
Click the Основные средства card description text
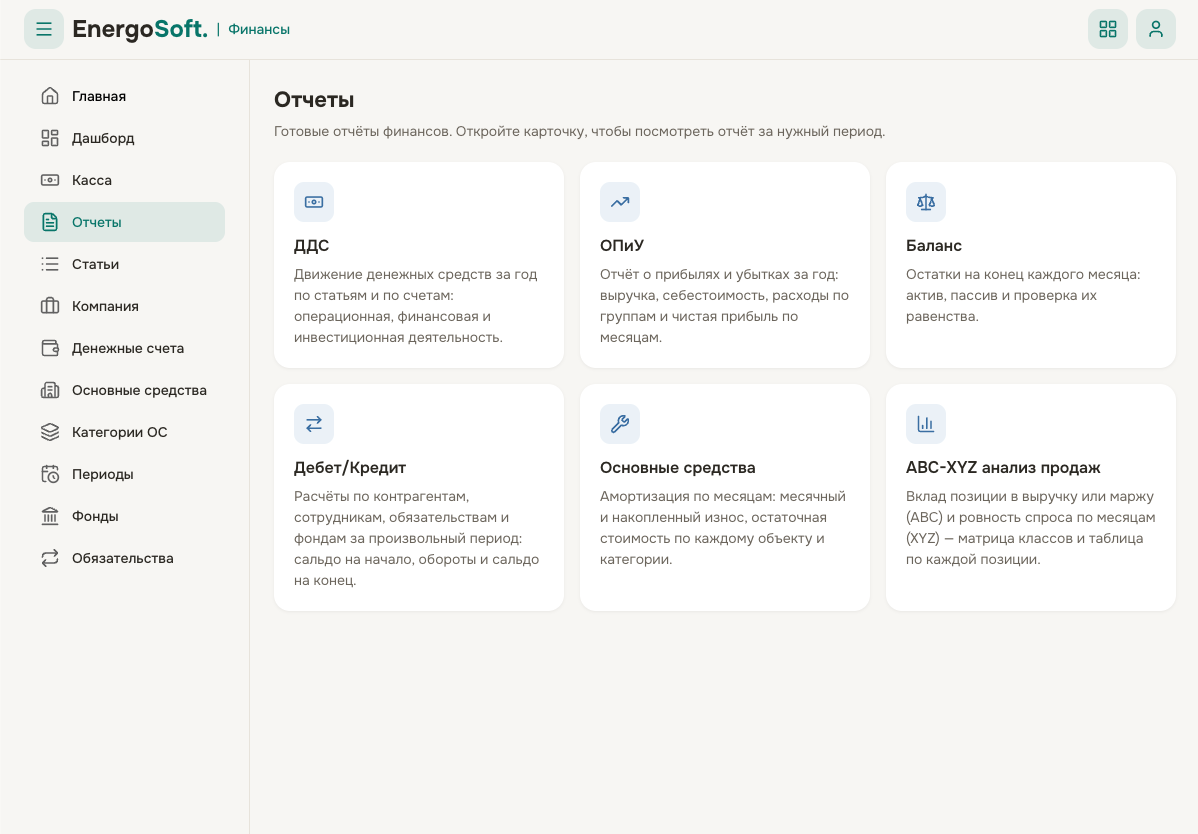click(723, 528)
